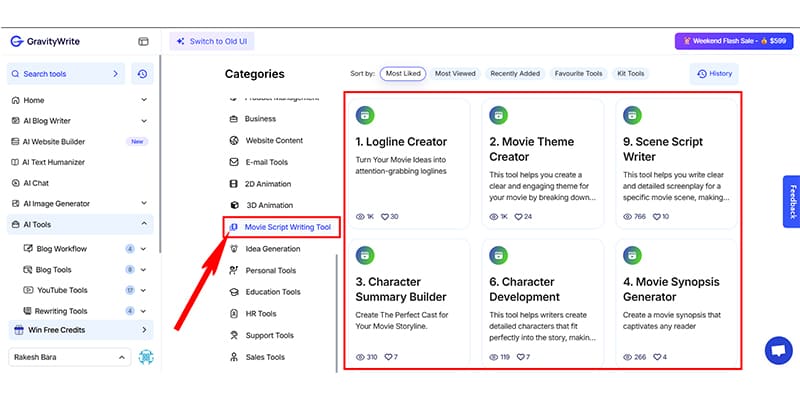Image resolution: width=800 pixels, height=400 pixels.
Task: Click the Search tools input field
Action: pos(60,74)
